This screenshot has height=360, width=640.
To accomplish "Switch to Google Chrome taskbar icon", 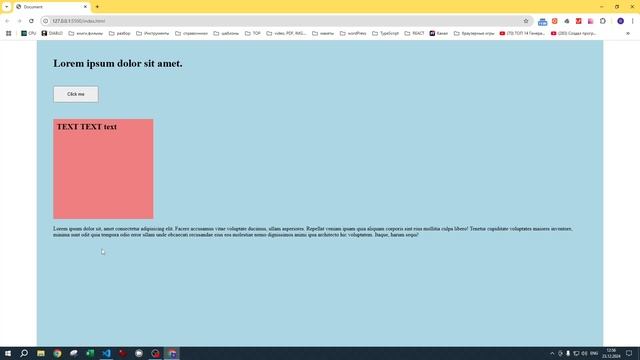I will pos(58,353).
